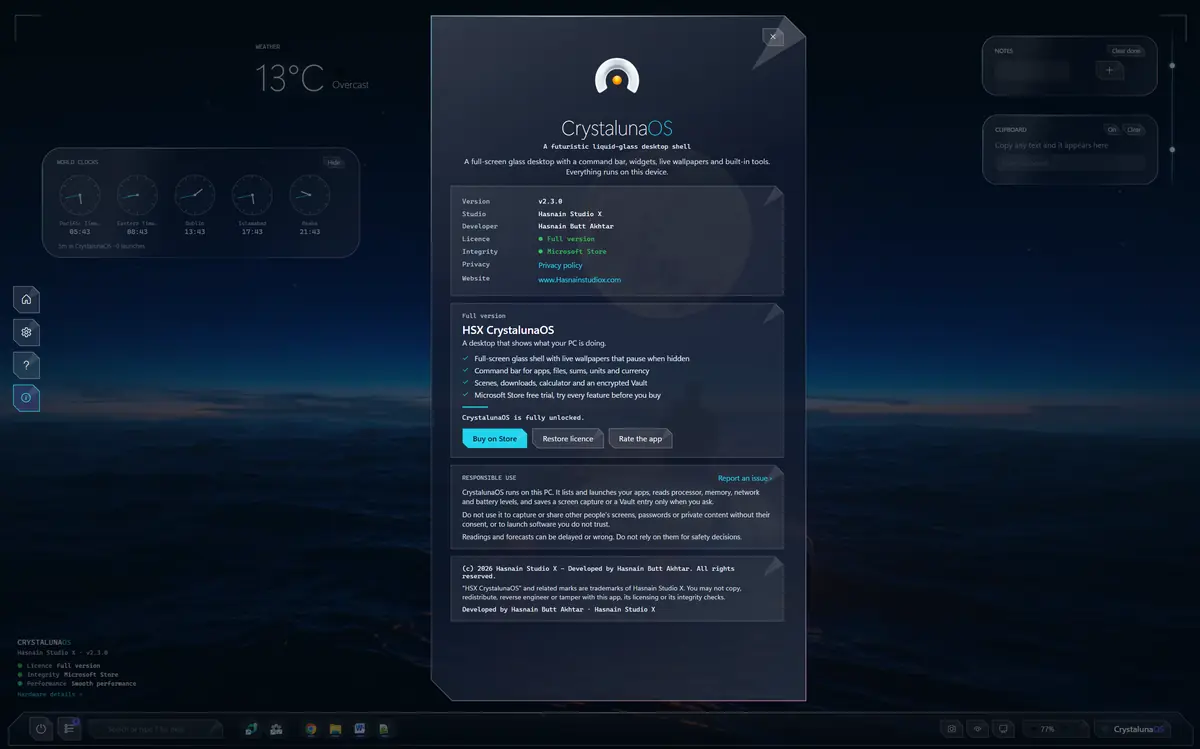This screenshot has width=1200, height=749.
Task: Click the monitor display icon in bottom bar
Action: (1004, 729)
